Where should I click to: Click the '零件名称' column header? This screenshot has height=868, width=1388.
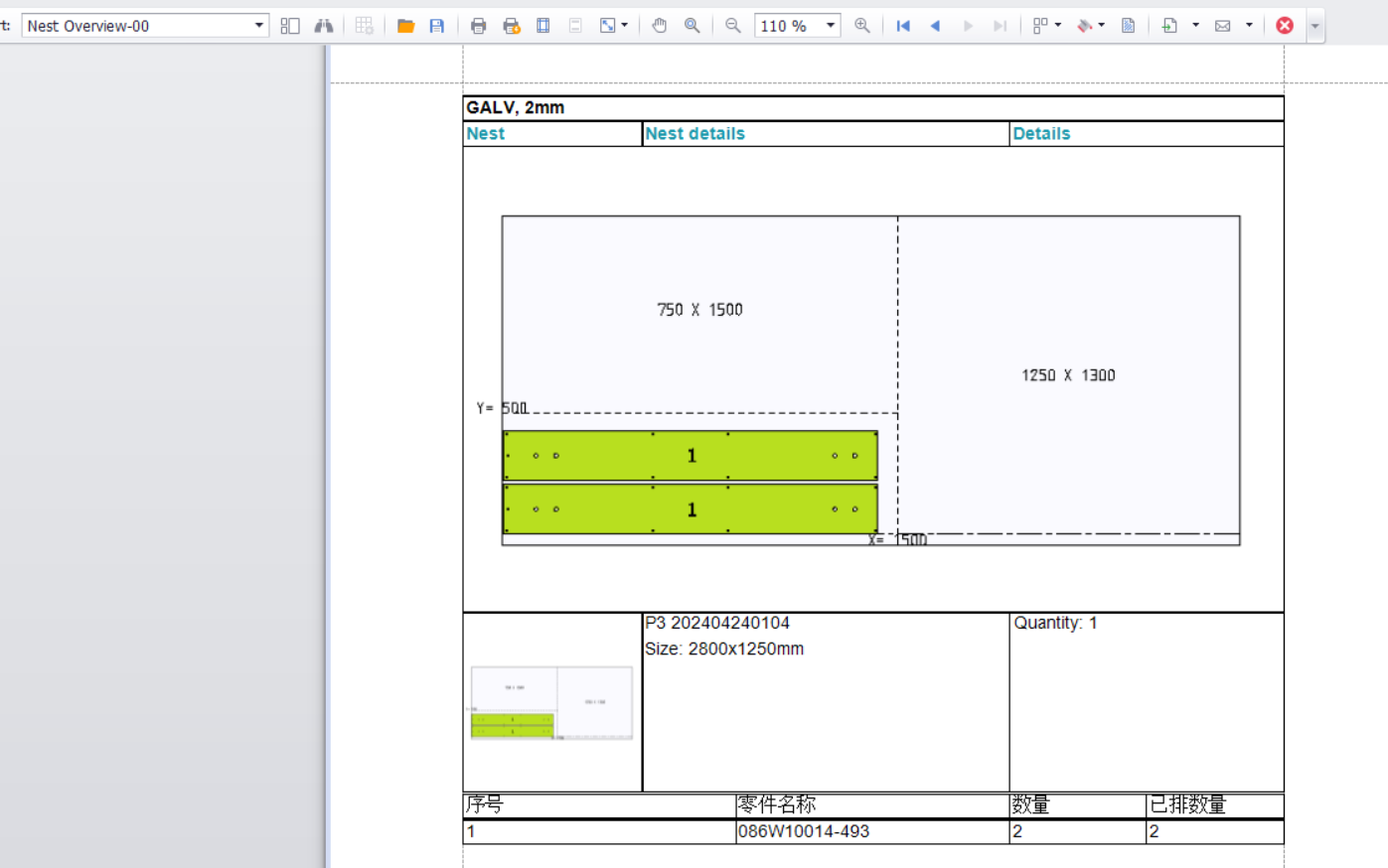(x=776, y=804)
